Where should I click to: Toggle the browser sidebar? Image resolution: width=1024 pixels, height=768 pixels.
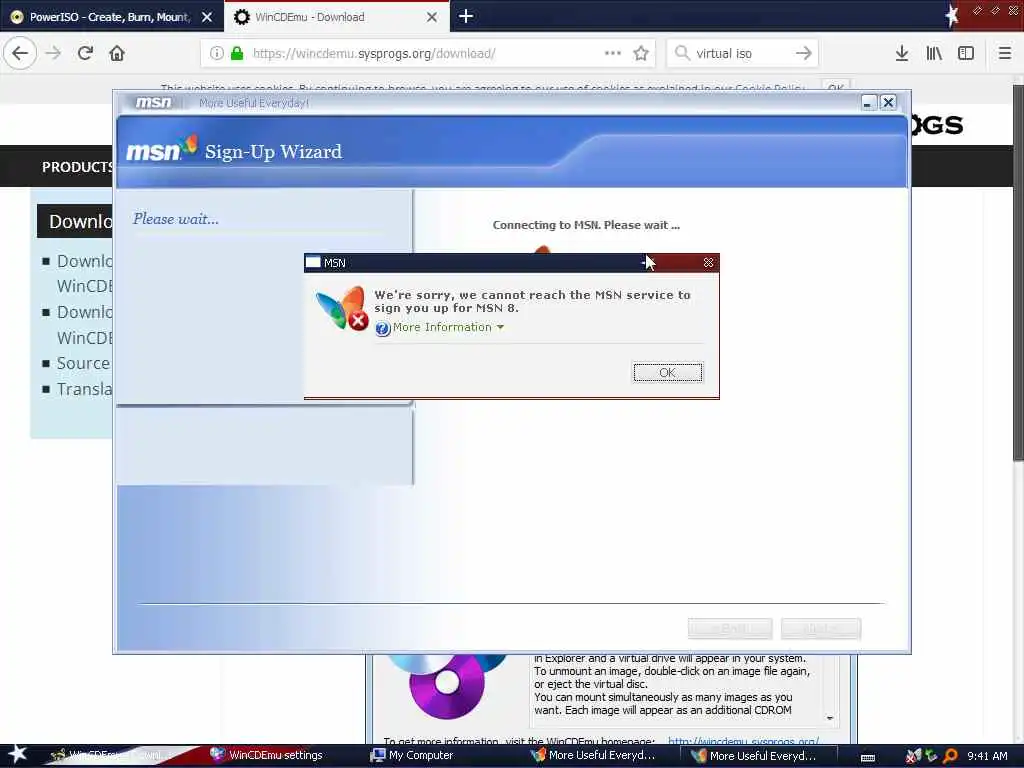[x=966, y=53]
